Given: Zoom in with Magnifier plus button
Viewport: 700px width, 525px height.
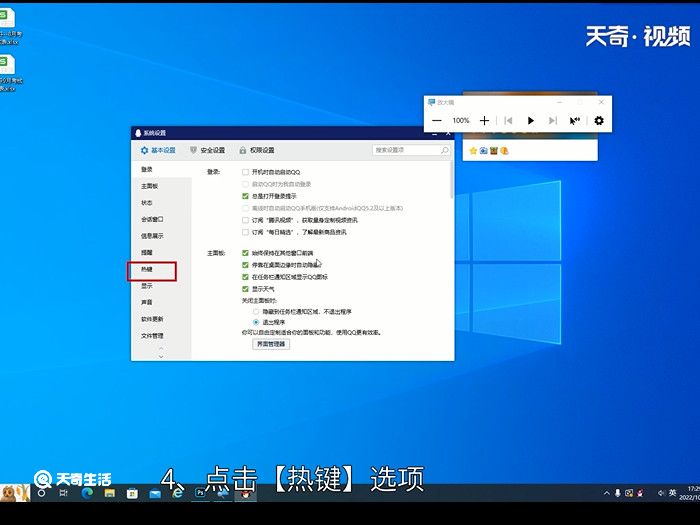Looking at the screenshot, I should tap(484, 121).
